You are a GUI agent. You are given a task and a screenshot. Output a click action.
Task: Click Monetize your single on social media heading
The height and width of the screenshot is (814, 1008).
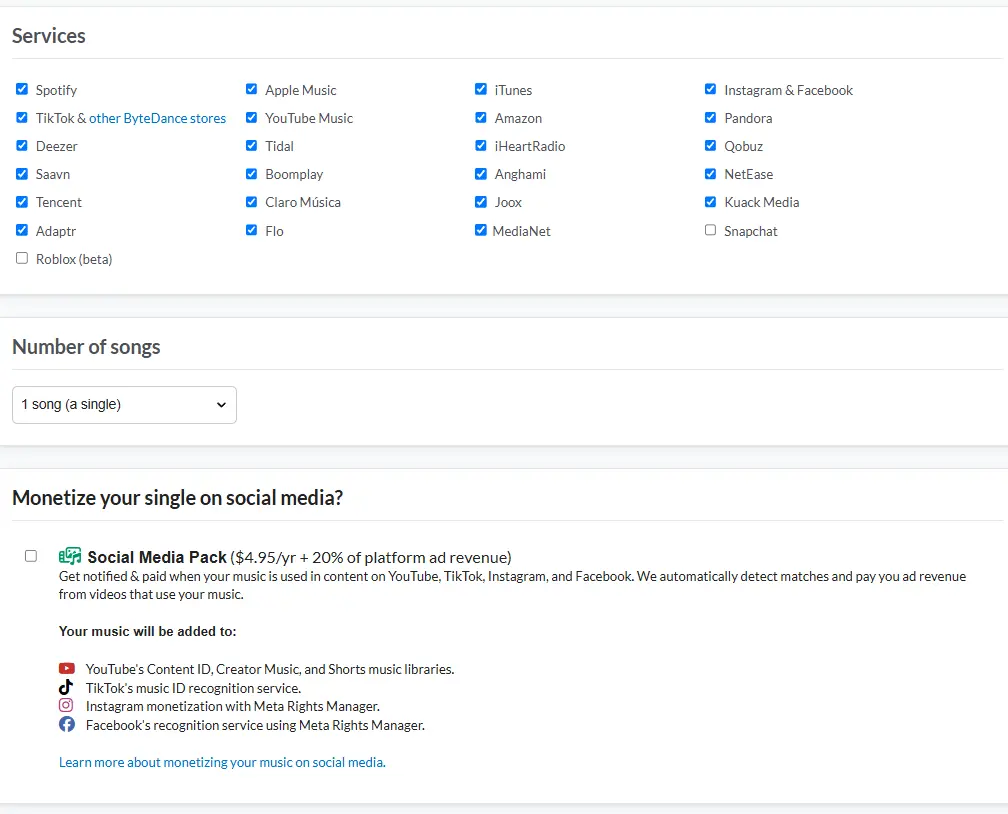click(x=177, y=498)
